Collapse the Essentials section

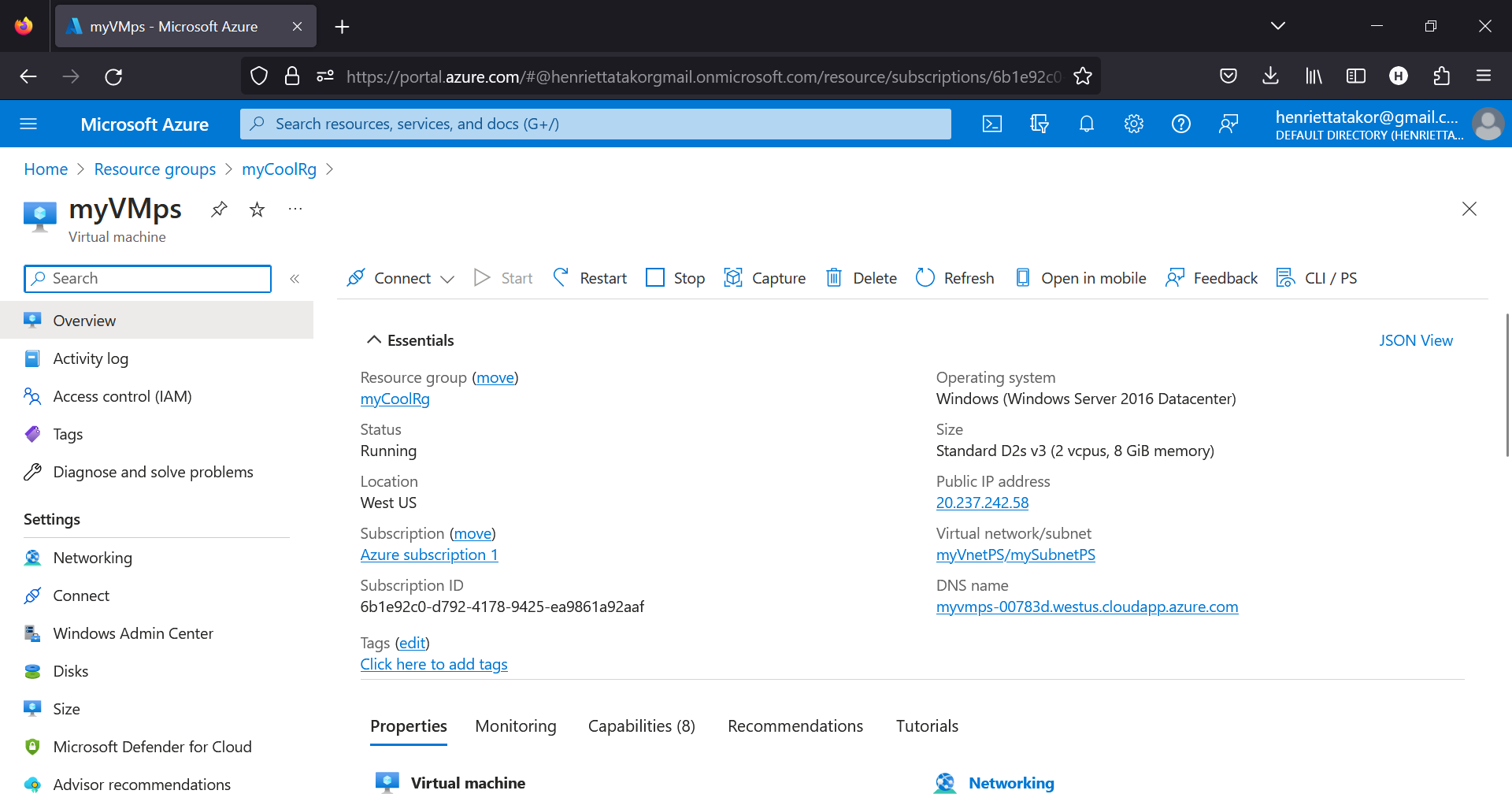[374, 340]
